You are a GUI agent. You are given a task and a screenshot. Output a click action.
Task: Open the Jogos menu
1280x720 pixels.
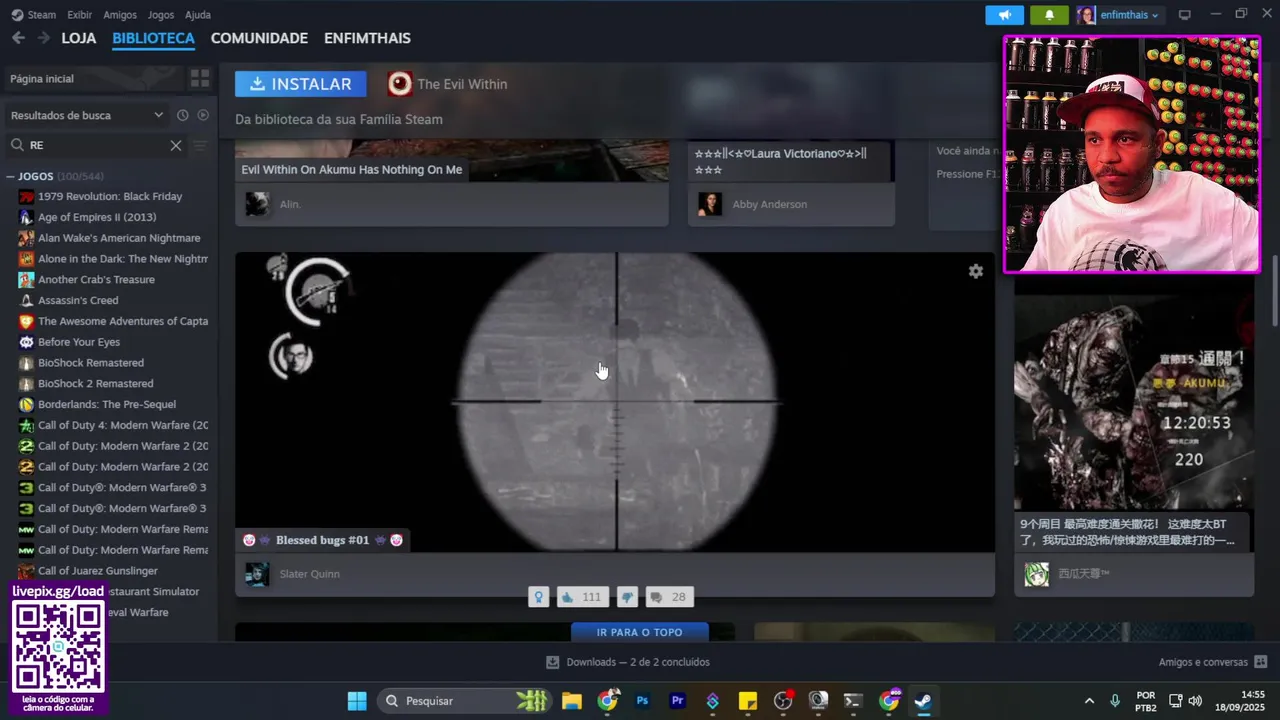(160, 15)
